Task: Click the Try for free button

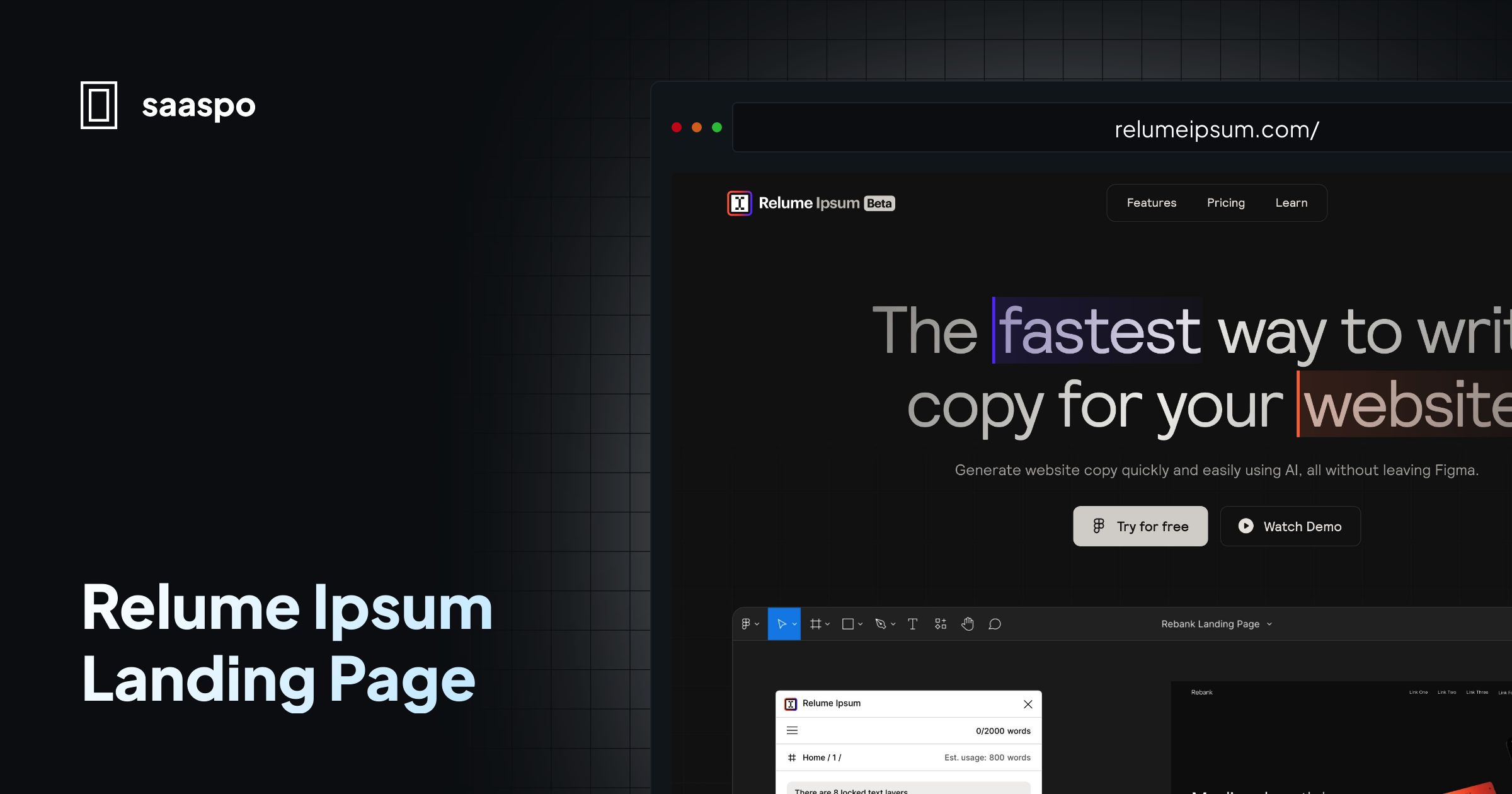Action: (1140, 526)
